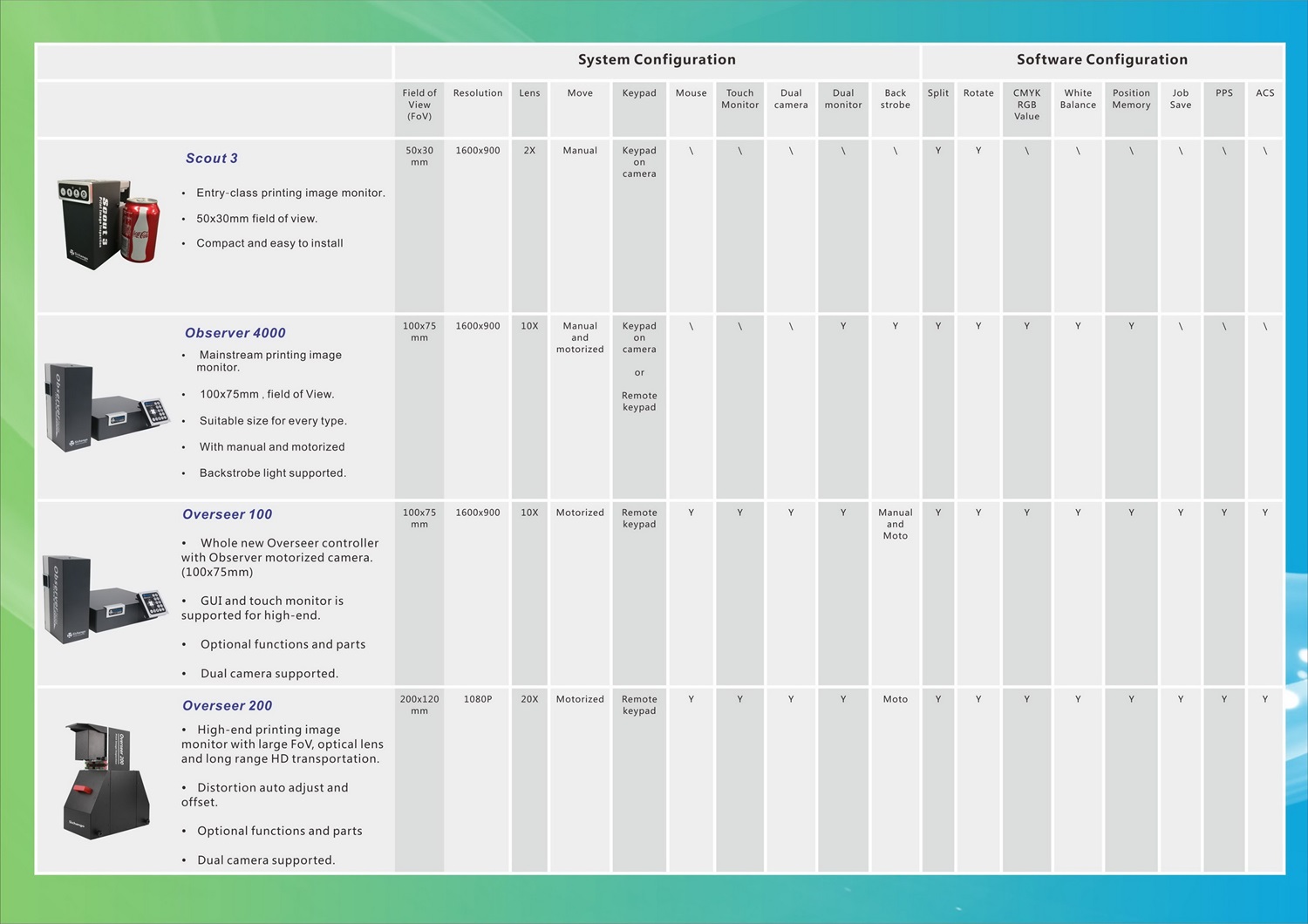Open the Overseer 100 product title
Screen dimensions: 1308x924
point(228,514)
